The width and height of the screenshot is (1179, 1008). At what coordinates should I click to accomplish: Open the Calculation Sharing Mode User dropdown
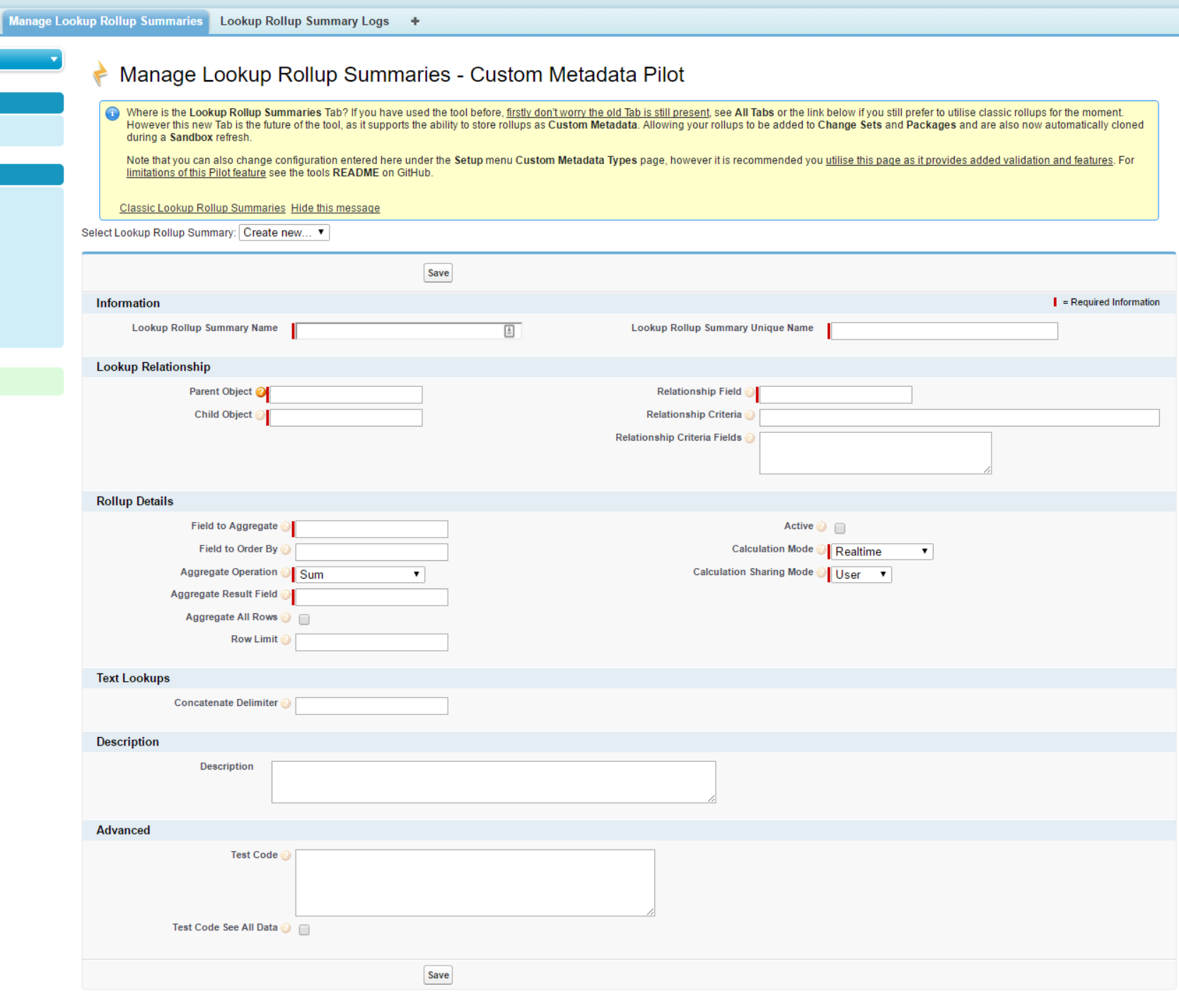click(861, 574)
